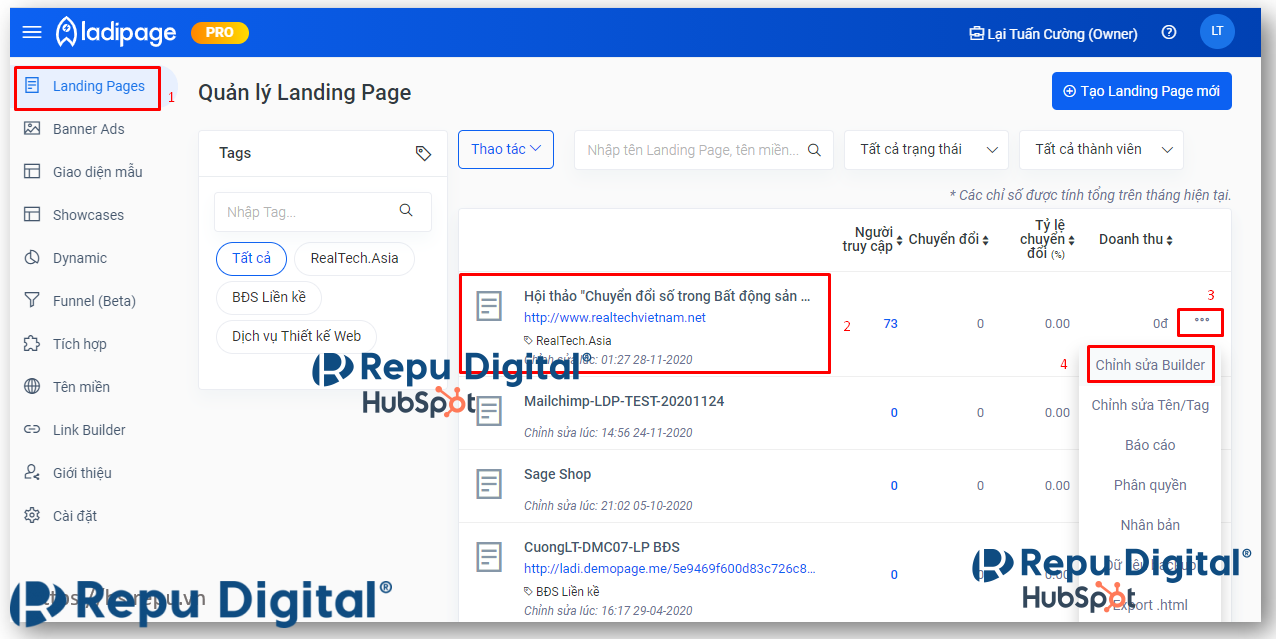Open the ladi.demopage.me link
This screenshot has width=1276, height=639.
(x=669, y=569)
